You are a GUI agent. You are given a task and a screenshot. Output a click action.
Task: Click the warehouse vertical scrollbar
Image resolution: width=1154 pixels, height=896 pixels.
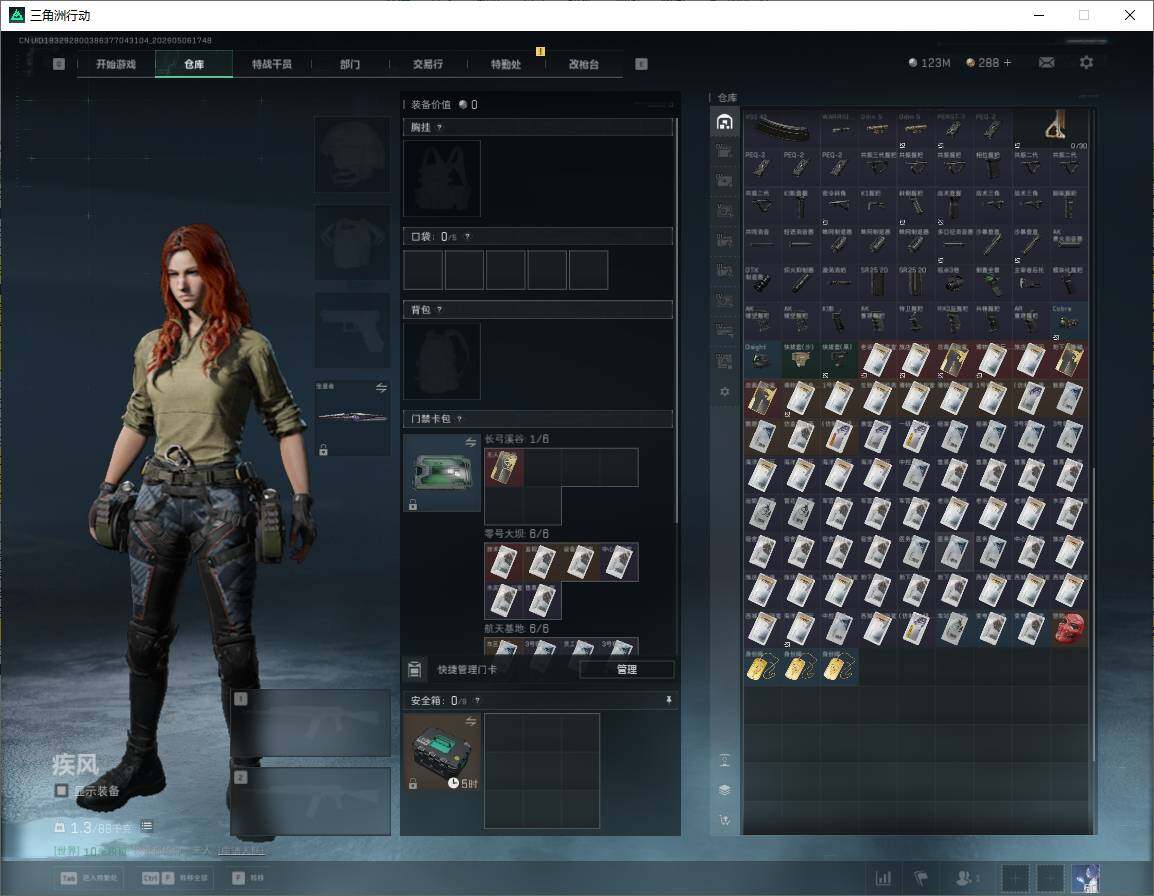[1094, 615]
